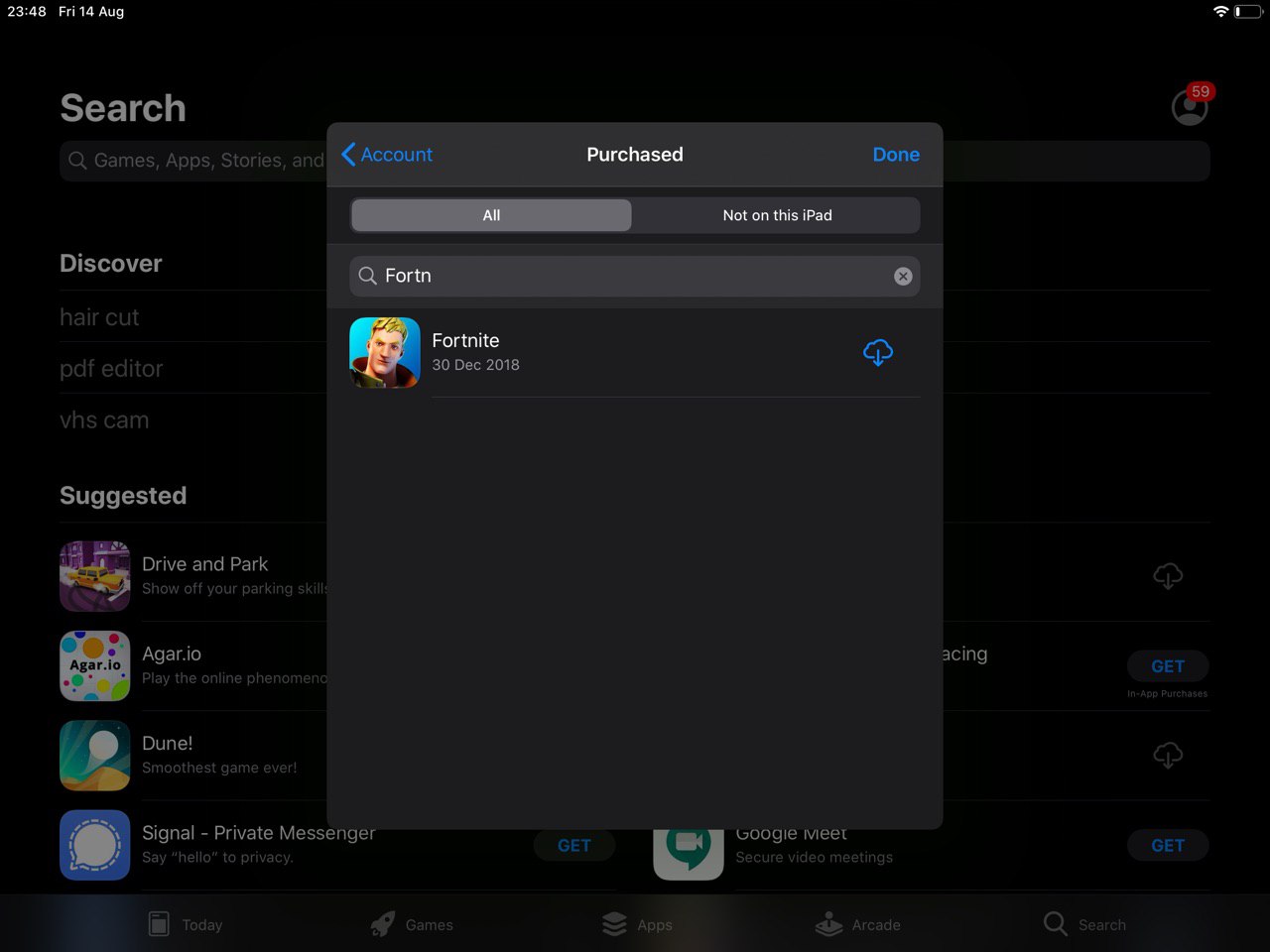The width and height of the screenshot is (1270, 952).
Task: Open Signal Private Messenger app icon
Action: [x=95, y=845]
